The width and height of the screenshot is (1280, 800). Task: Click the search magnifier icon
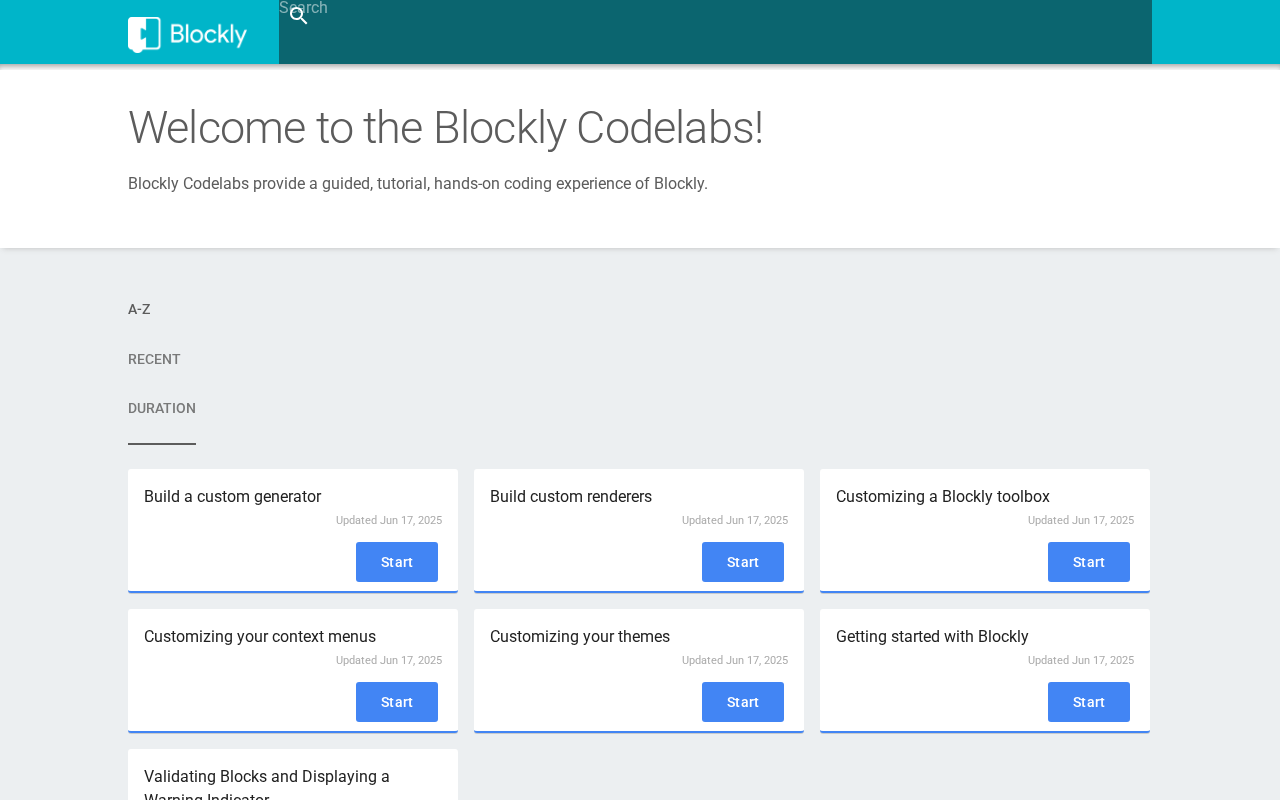click(x=298, y=16)
